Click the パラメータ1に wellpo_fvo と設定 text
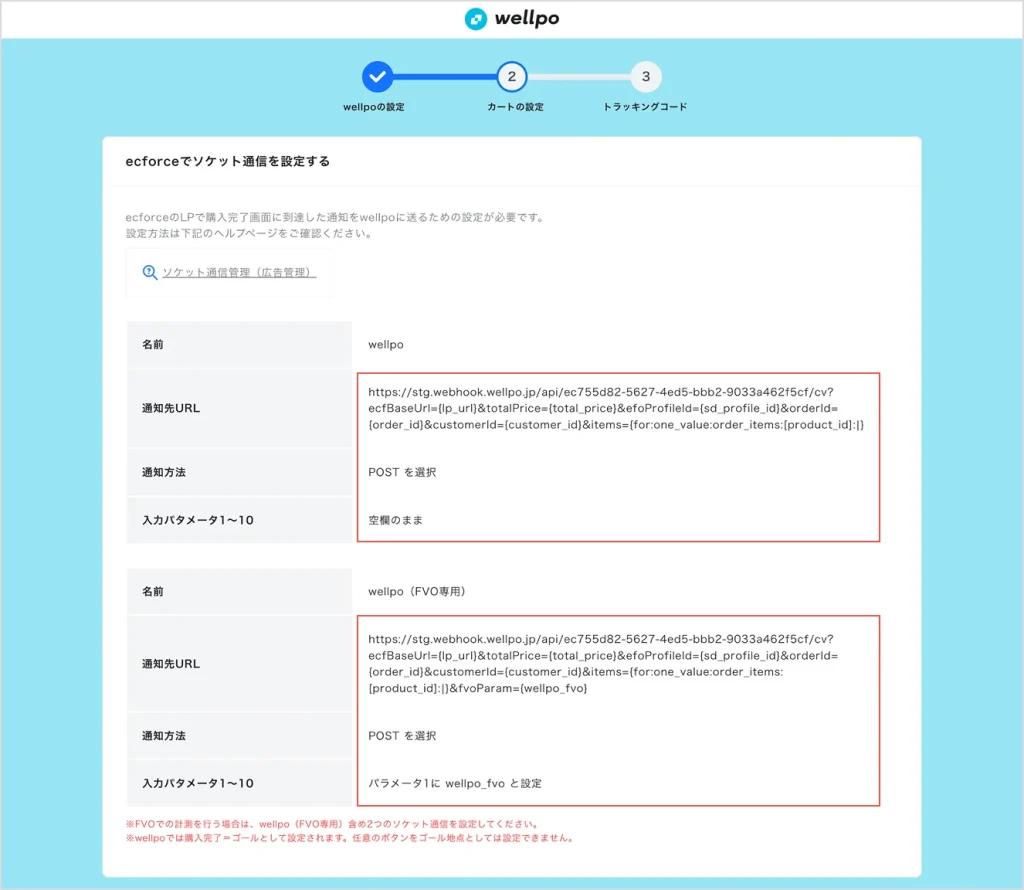Viewport: 1024px width, 890px height. click(455, 783)
